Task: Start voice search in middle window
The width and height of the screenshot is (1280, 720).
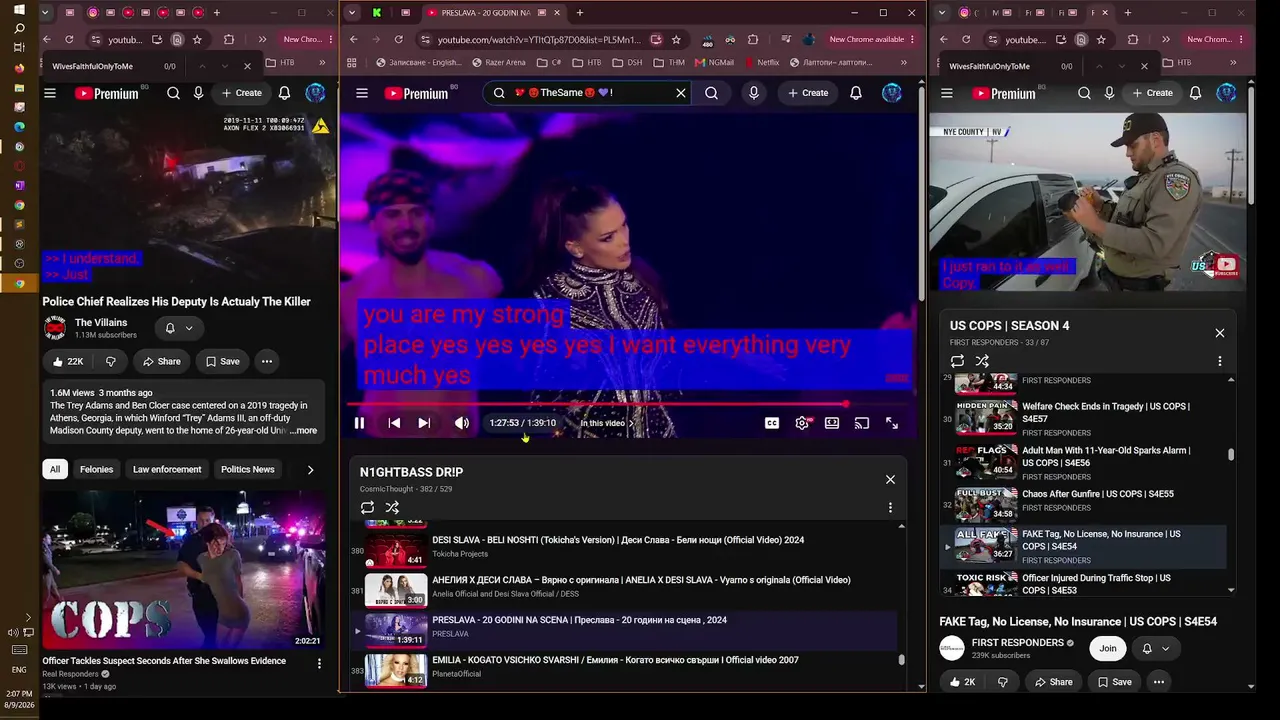Action: click(754, 93)
